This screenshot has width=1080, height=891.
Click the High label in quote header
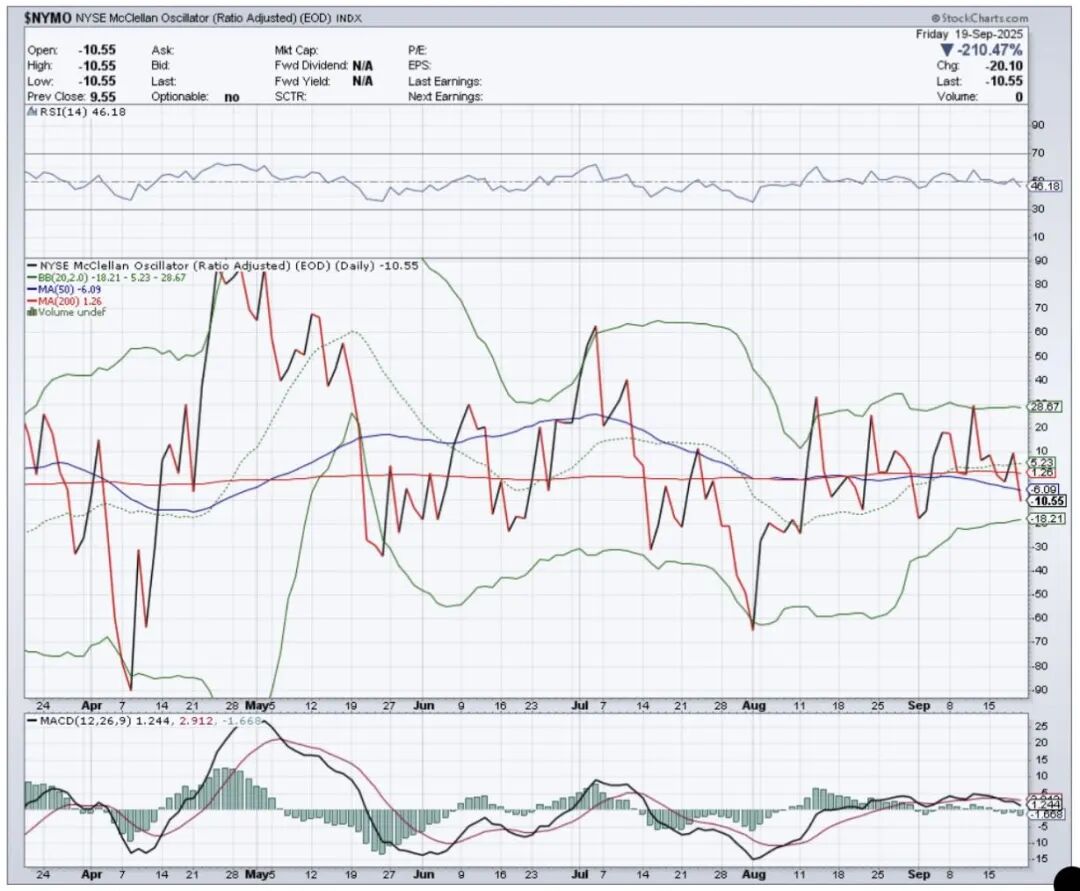pos(40,66)
